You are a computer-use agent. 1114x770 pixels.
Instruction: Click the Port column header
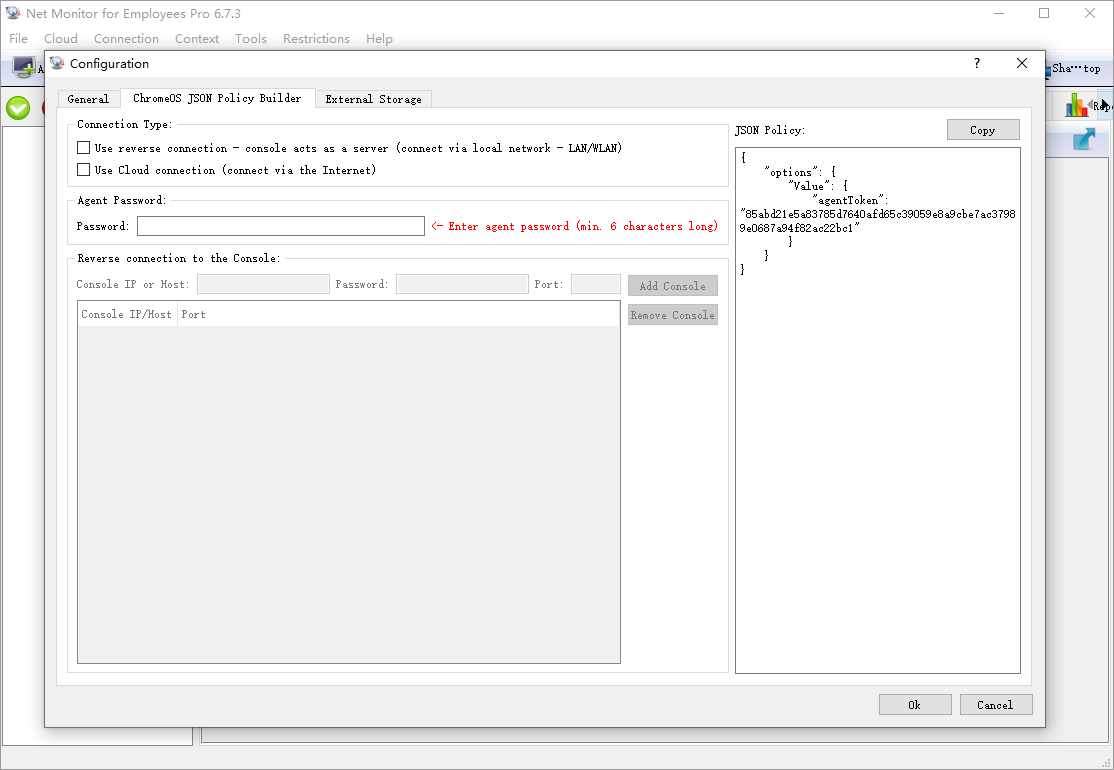pyautogui.click(x=193, y=314)
